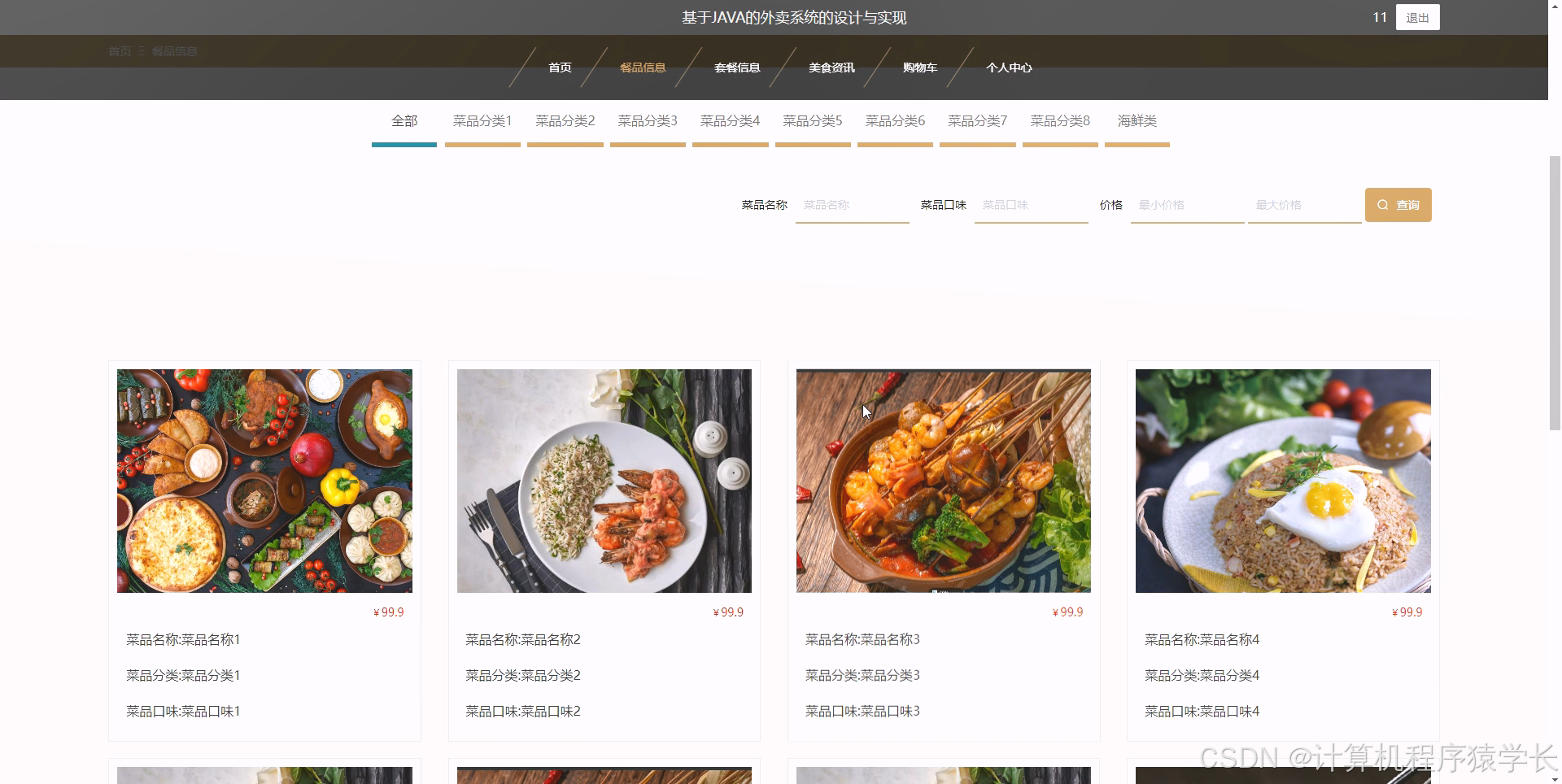The width and height of the screenshot is (1562, 784).
Task: Select the 海鲜类 category tab
Action: pyautogui.click(x=1137, y=122)
